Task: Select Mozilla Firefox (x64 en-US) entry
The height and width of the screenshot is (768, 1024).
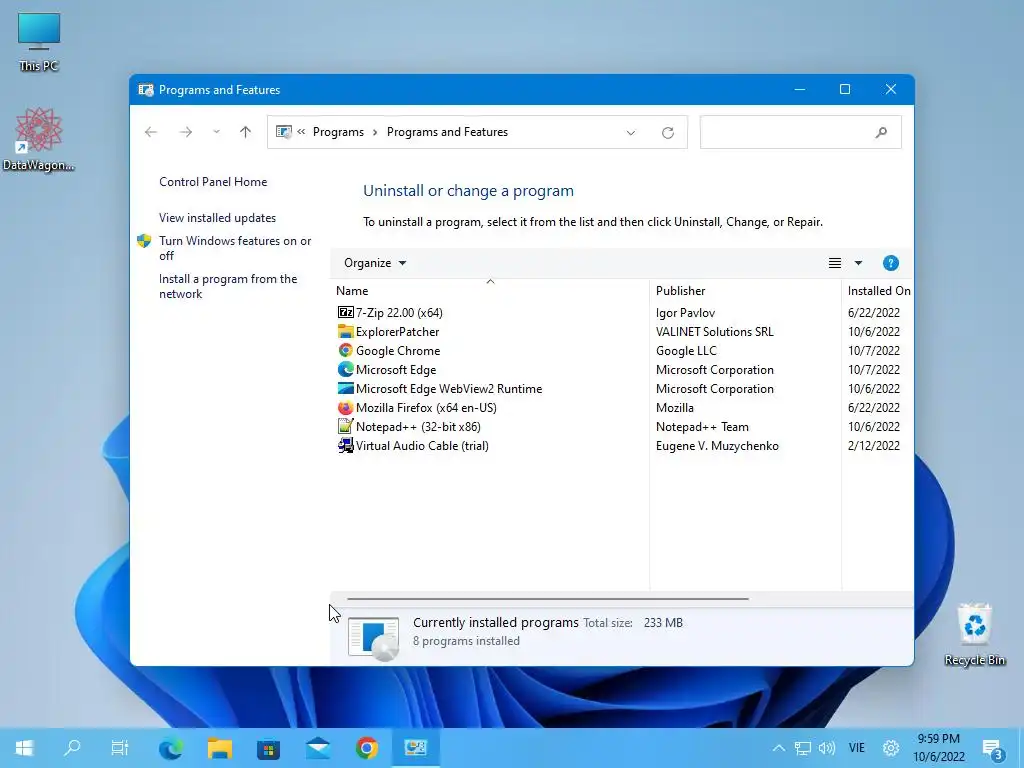Action: 426,407
